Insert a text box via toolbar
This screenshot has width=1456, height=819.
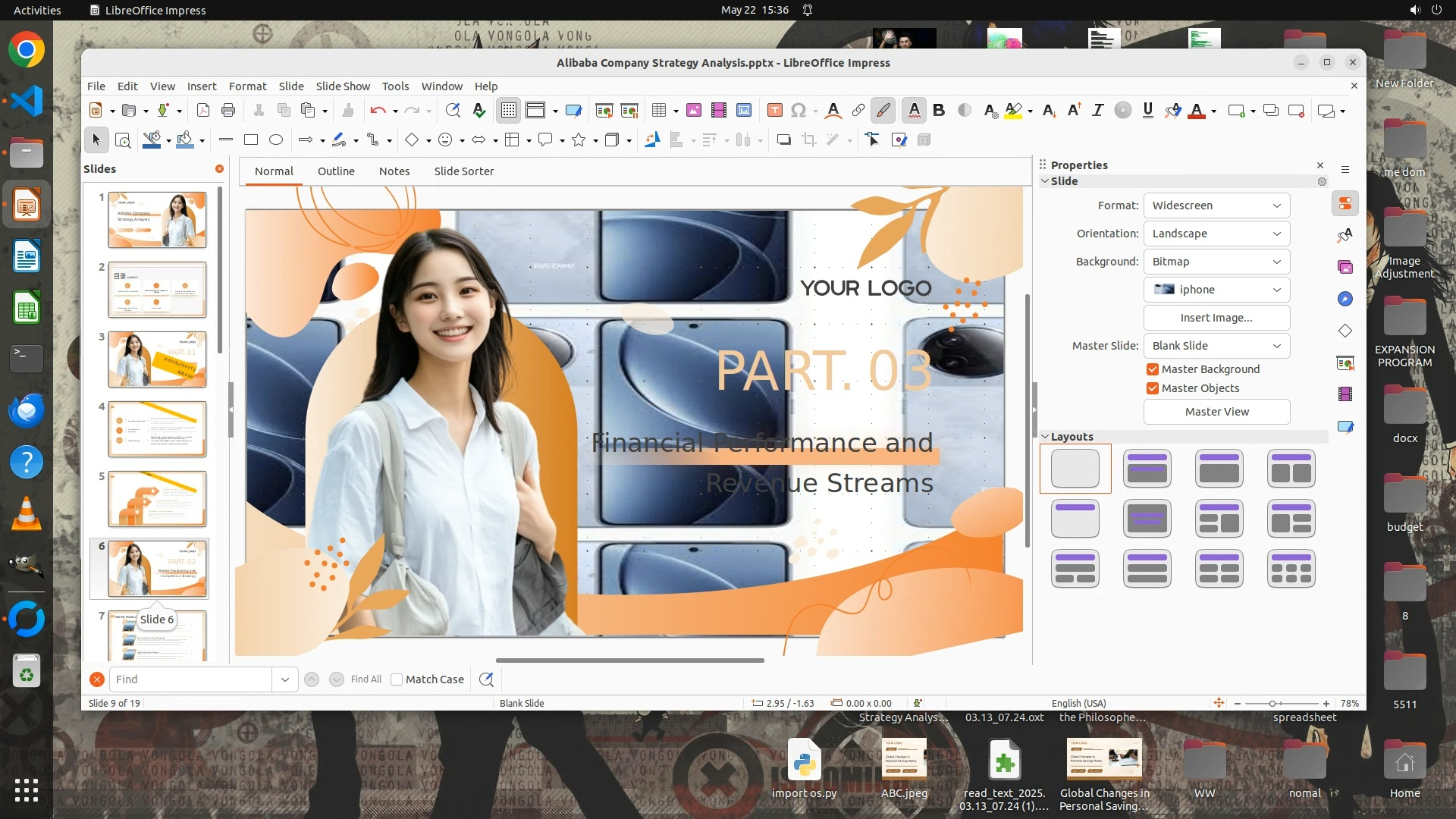[774, 111]
